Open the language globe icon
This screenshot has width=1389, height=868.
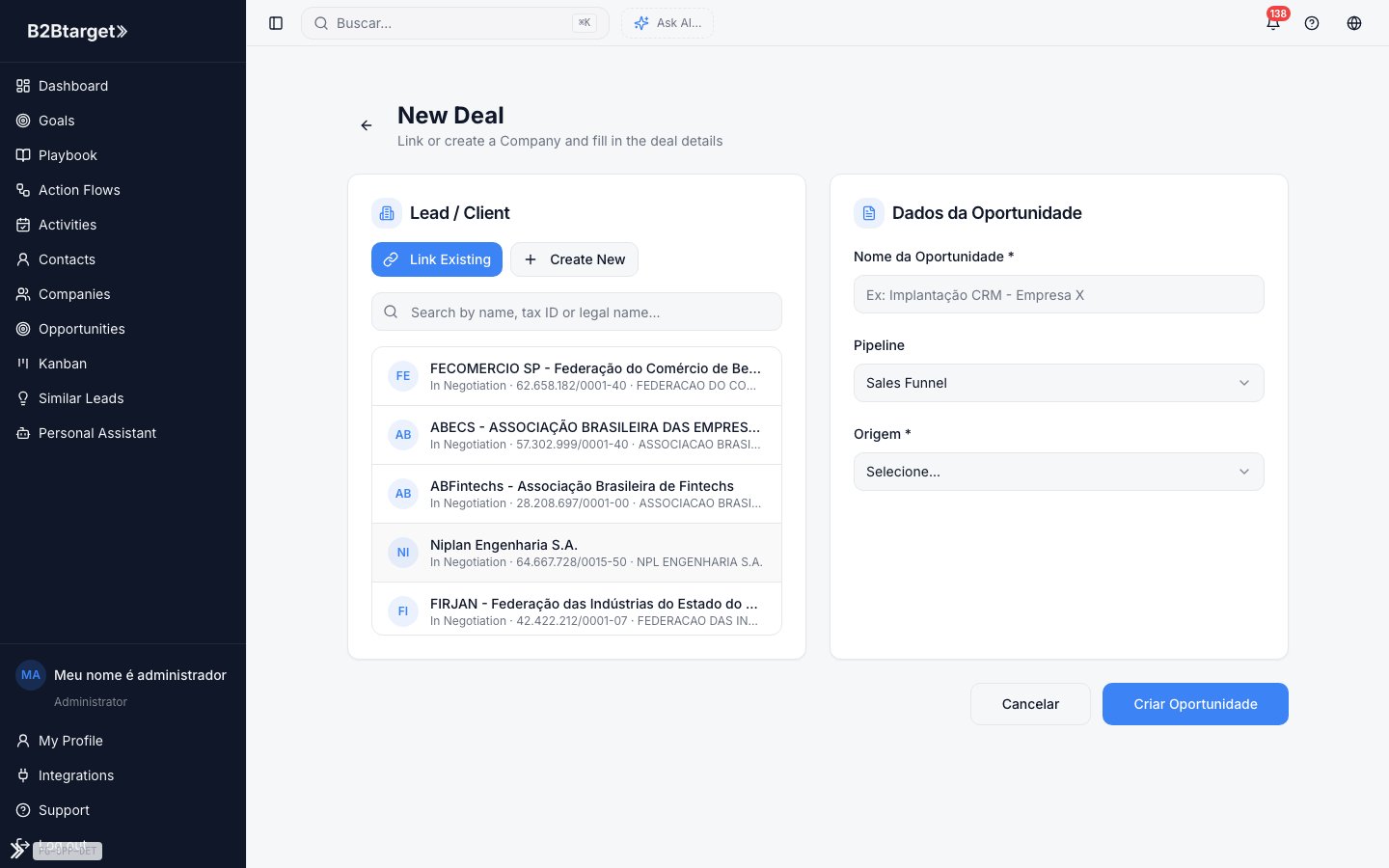coord(1354,23)
